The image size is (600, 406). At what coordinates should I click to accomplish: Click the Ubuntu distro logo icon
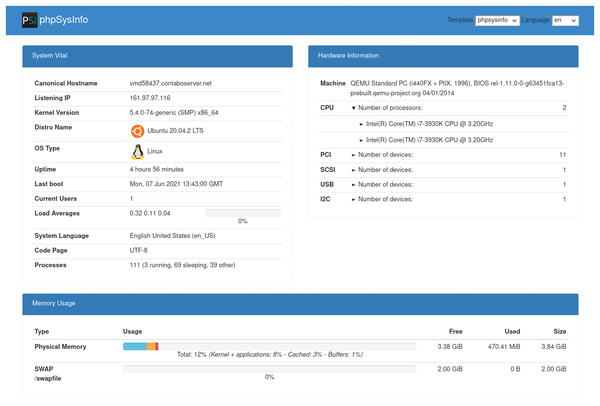click(137, 131)
